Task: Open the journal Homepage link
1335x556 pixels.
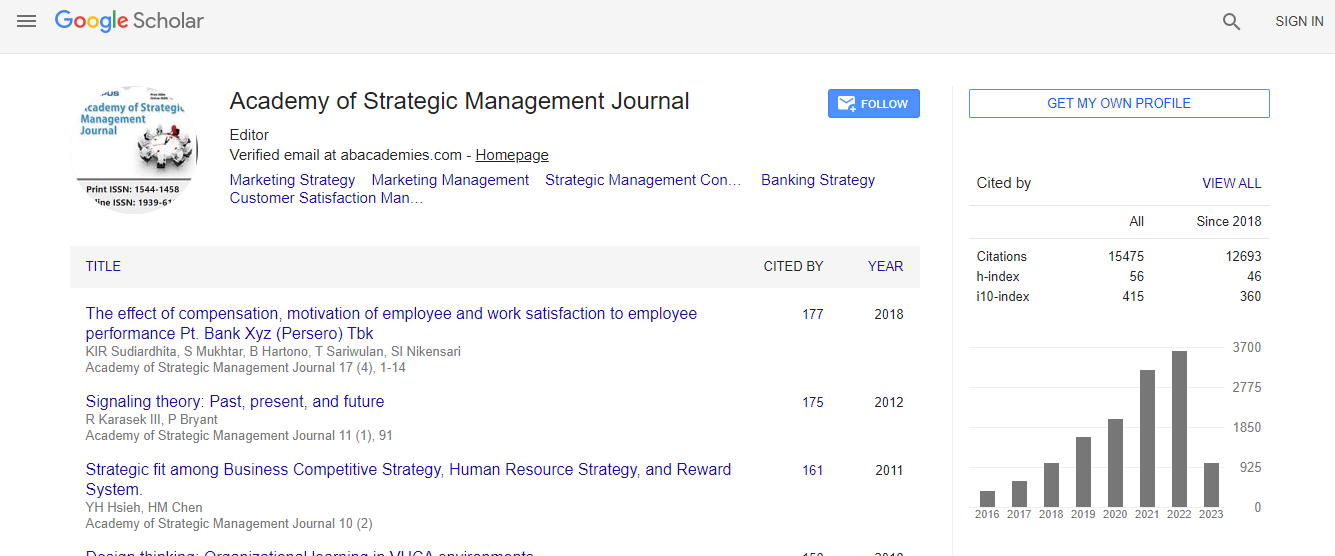Action: coord(512,155)
